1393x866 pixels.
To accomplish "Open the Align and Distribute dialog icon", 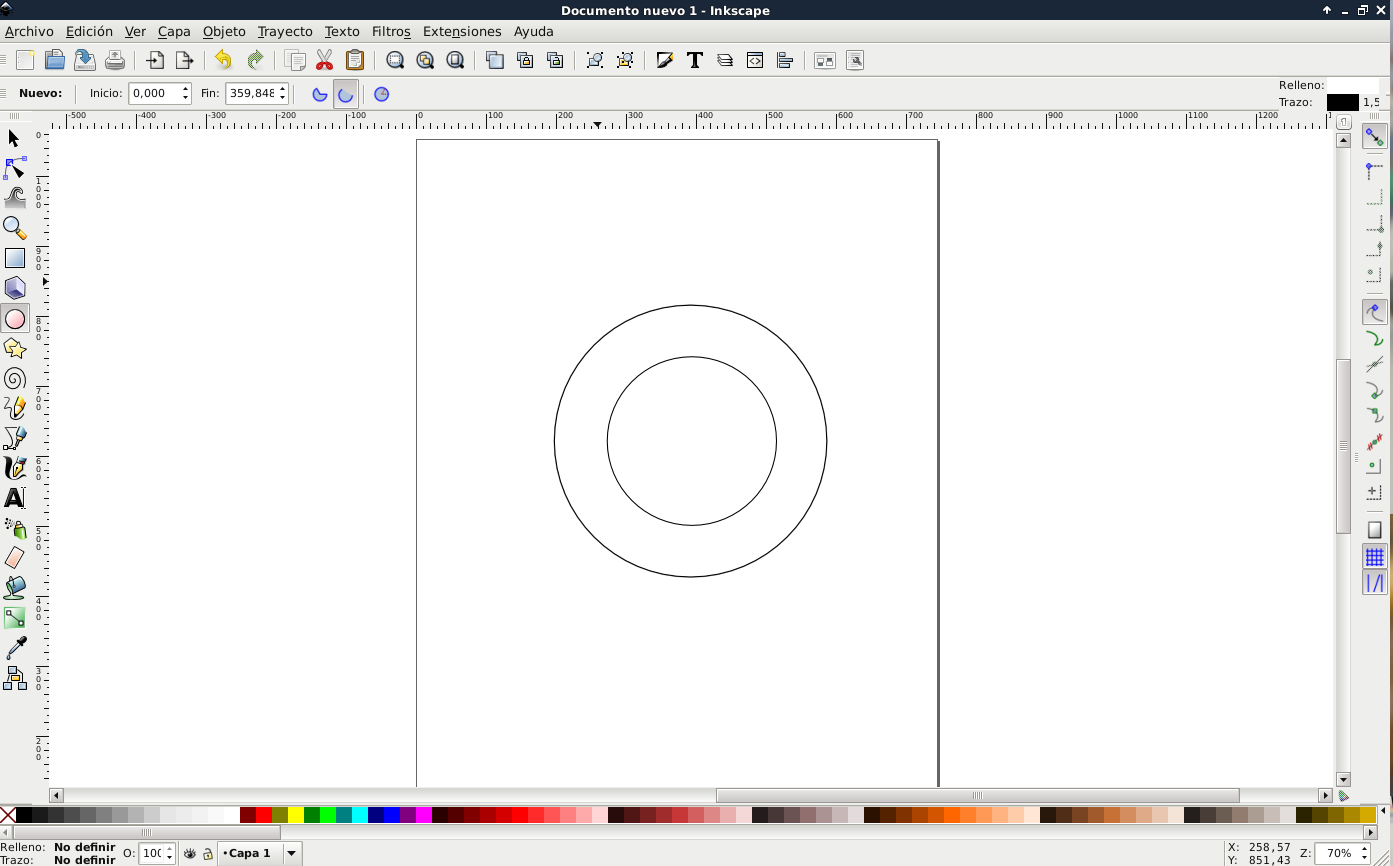I will pyautogui.click(x=785, y=60).
